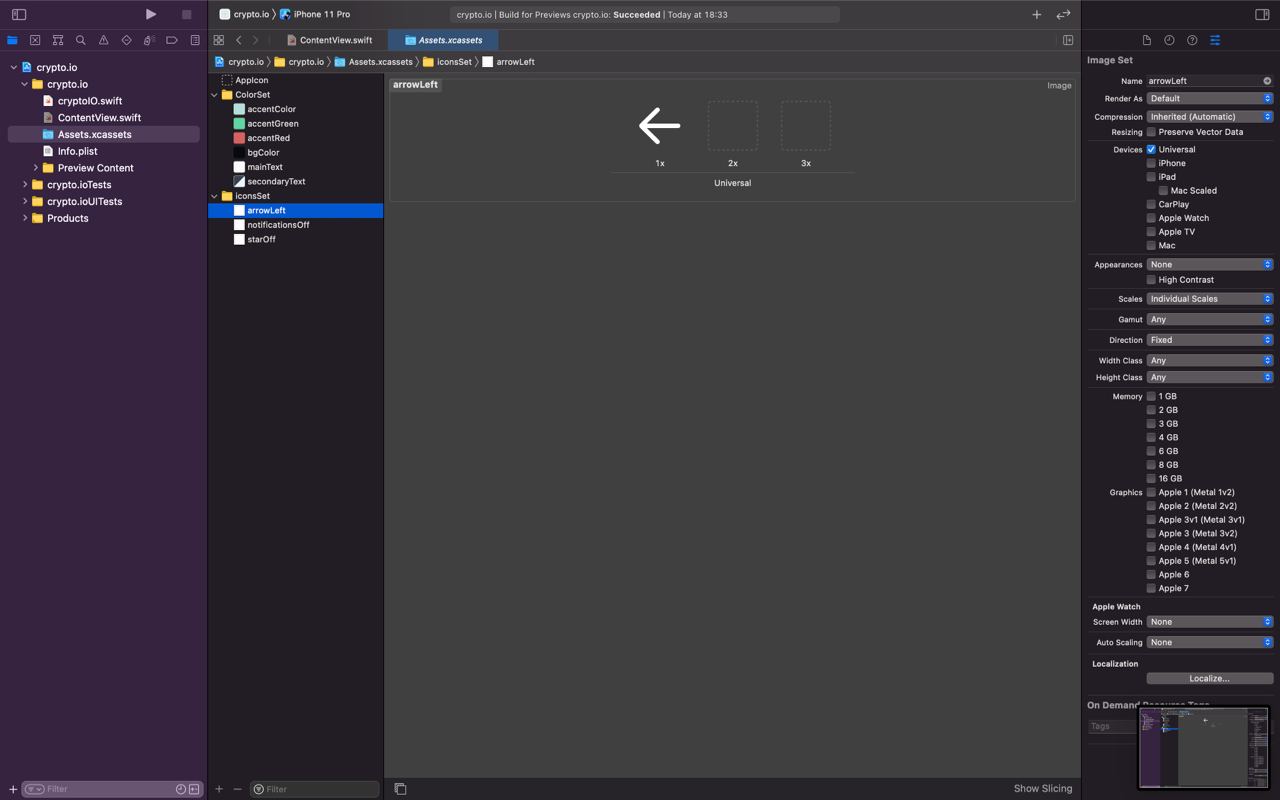Stop the running build
Image resolution: width=1280 pixels, height=800 pixels.
(x=186, y=14)
